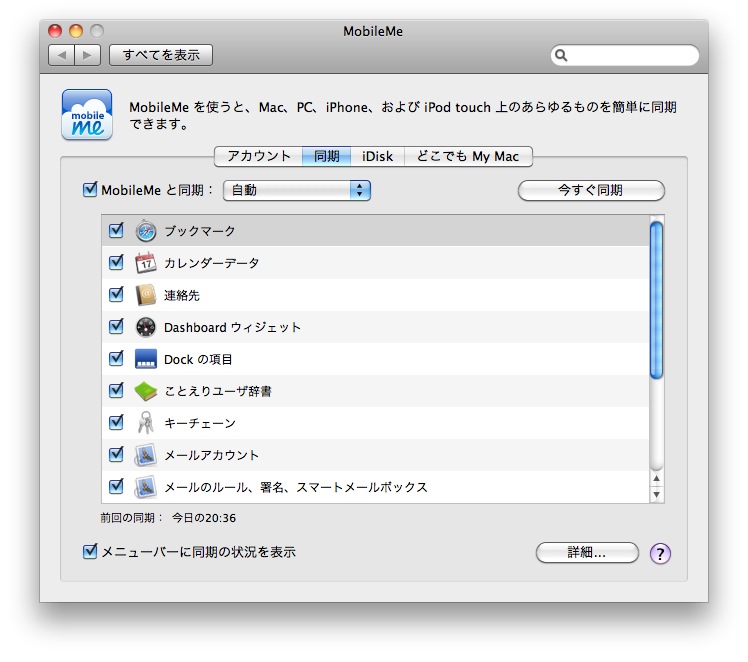Click the mail account stamp icon
Screen dimensions: 748x662
[x=146, y=455]
